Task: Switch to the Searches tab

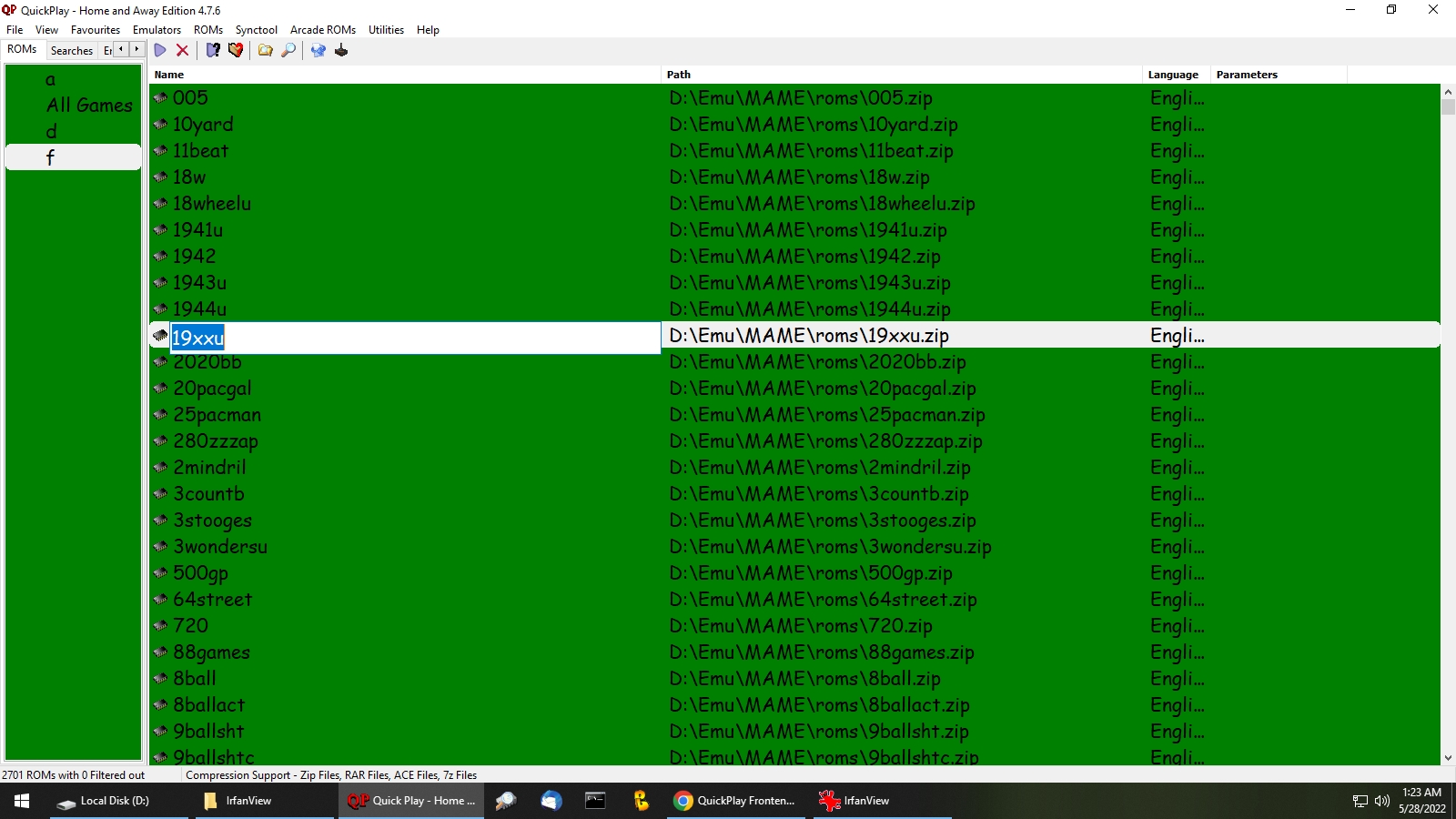Action: 72,51
